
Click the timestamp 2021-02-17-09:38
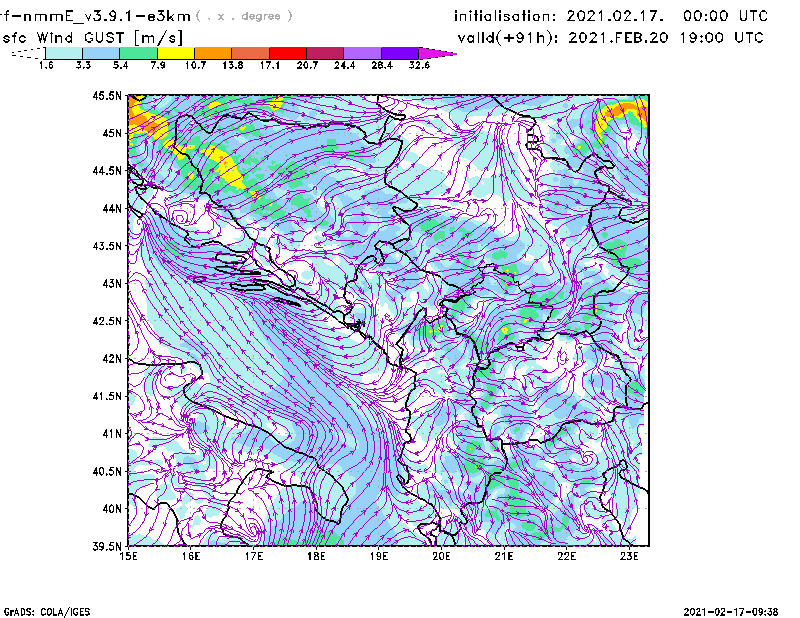pyautogui.click(x=731, y=612)
